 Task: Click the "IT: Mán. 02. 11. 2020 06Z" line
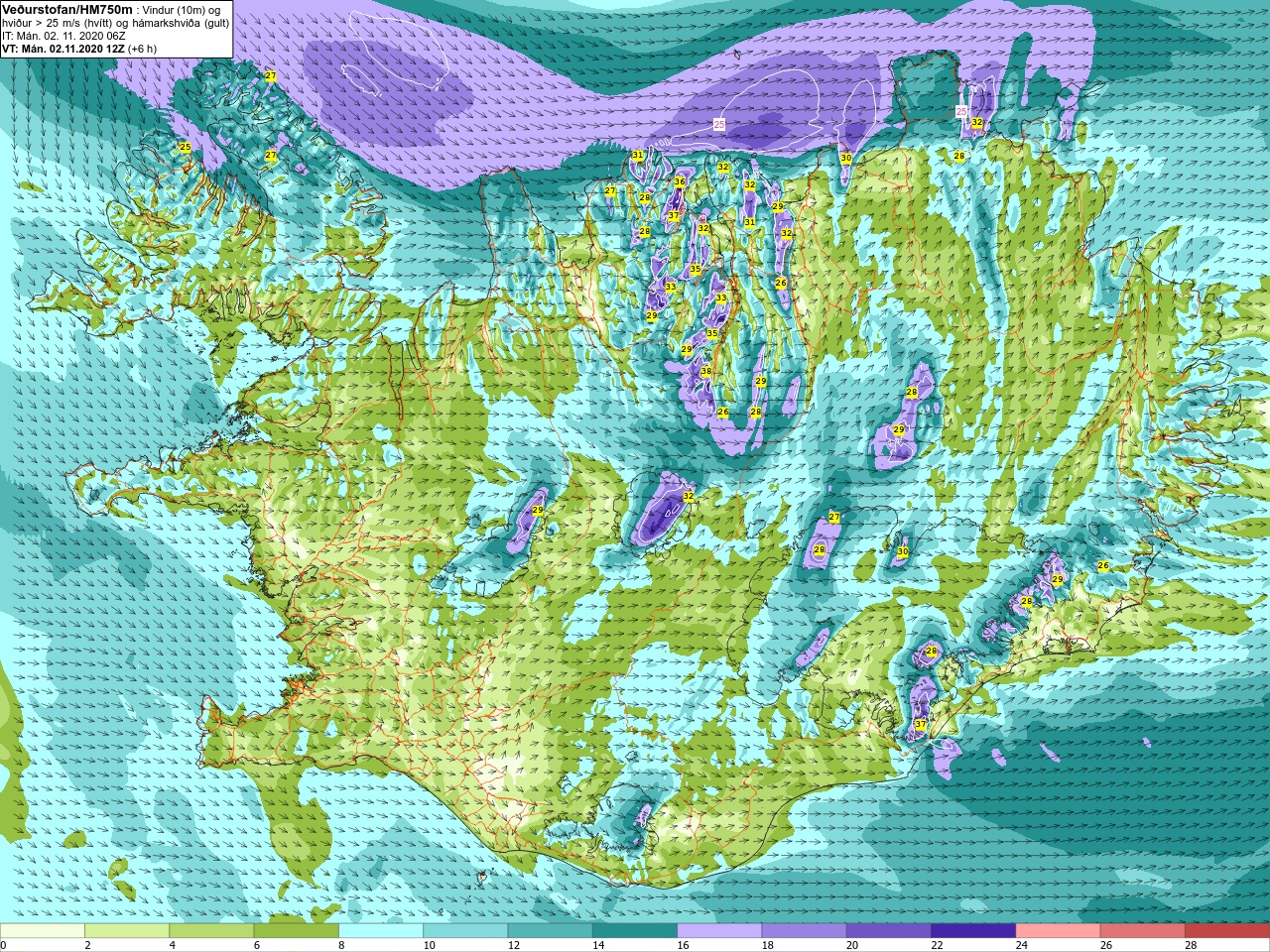[63, 36]
